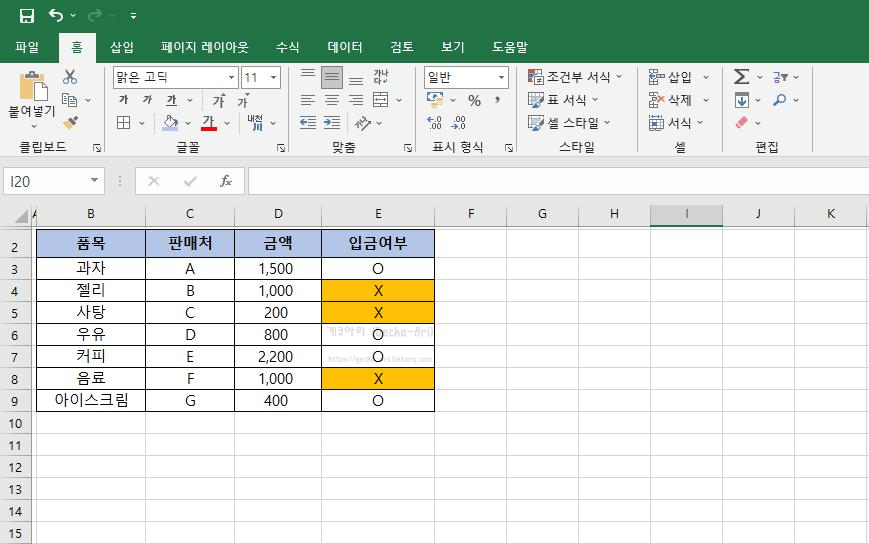The height and width of the screenshot is (544, 869).
Task: Click the formula bar input field
Action: point(558,181)
